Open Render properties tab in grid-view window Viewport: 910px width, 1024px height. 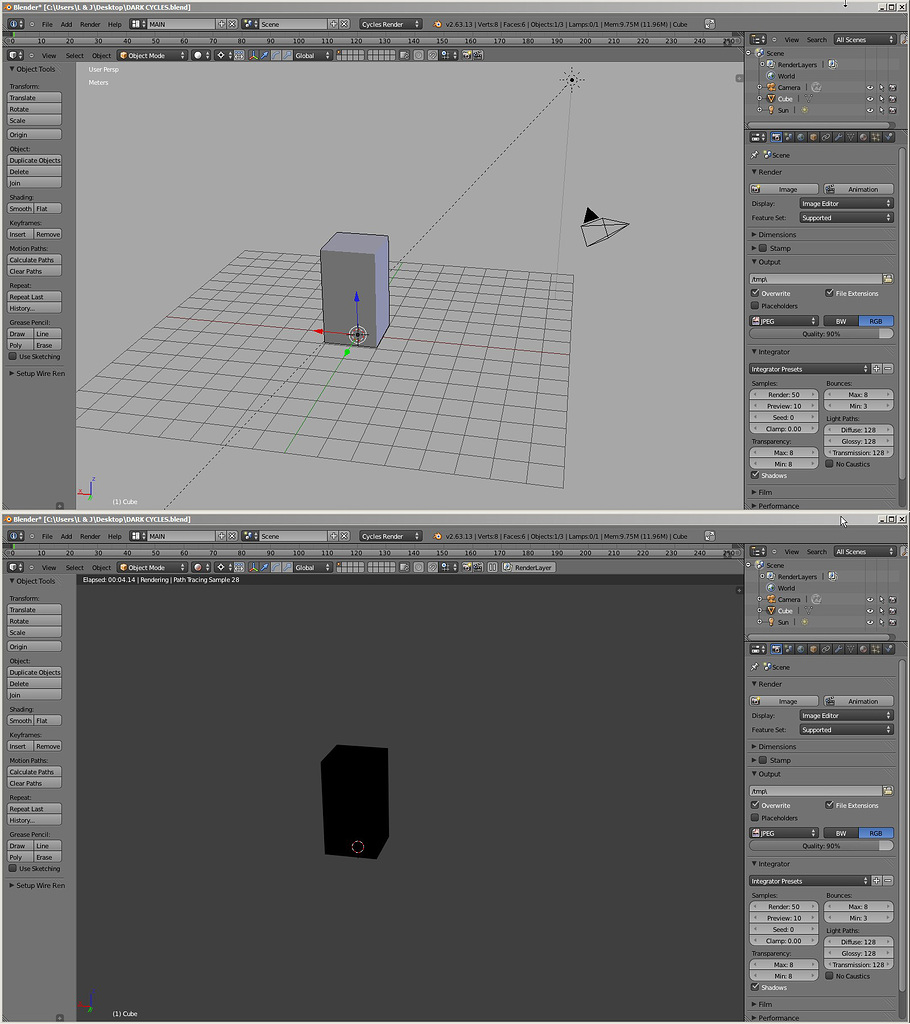[x=776, y=137]
